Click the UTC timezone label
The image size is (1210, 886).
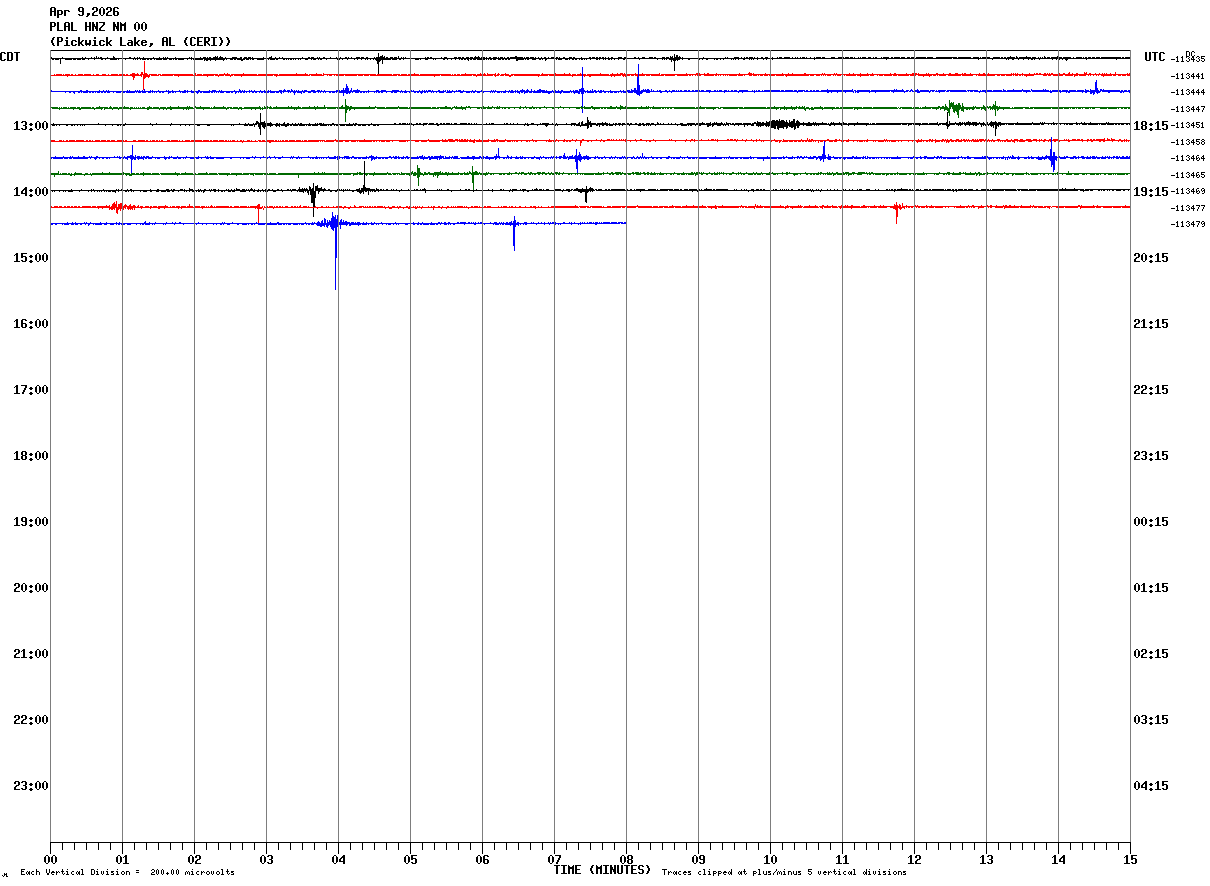1155,57
